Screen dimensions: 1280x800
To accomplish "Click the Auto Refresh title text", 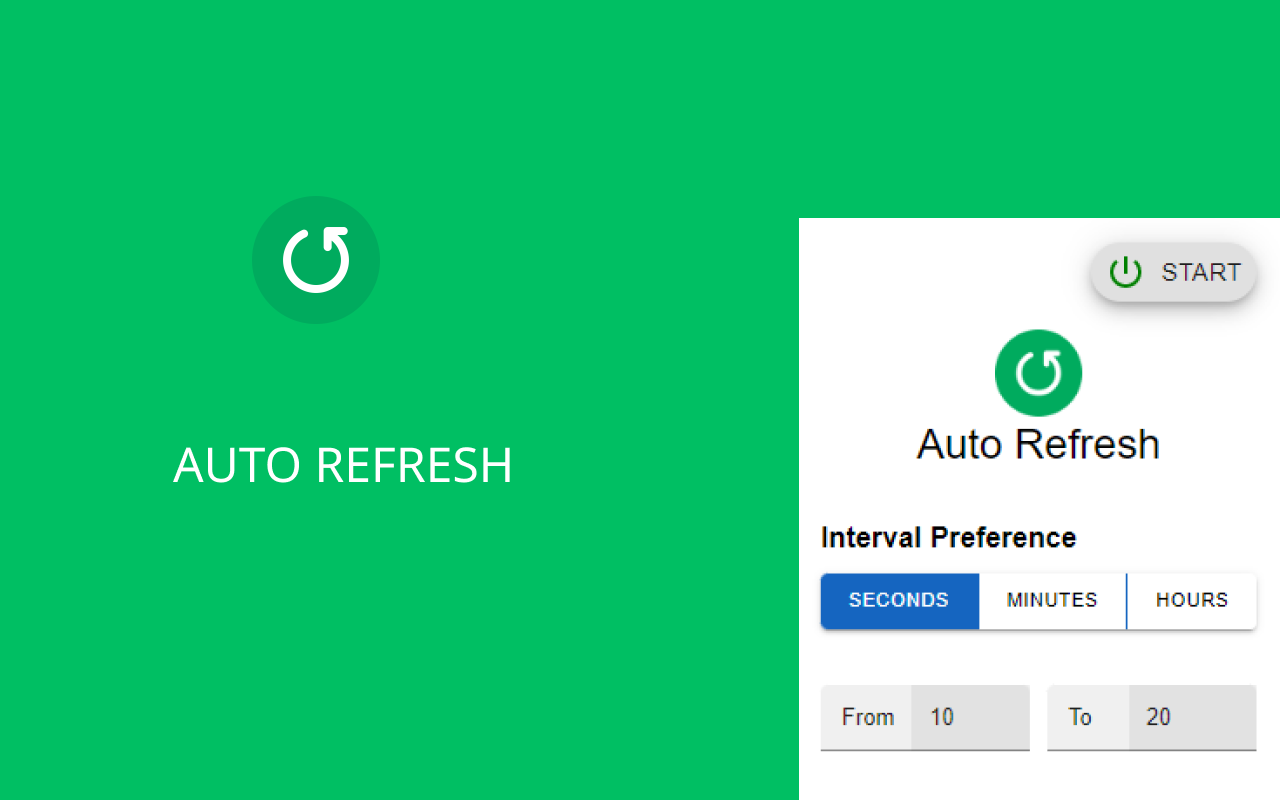I will (x=1037, y=443).
